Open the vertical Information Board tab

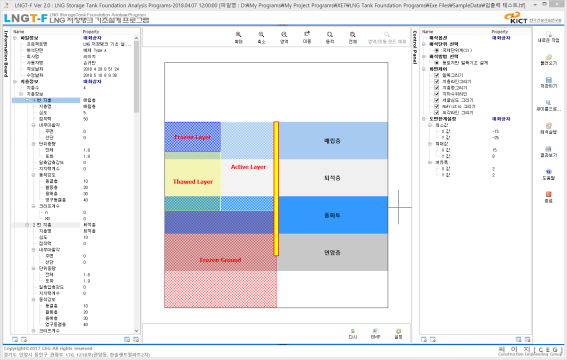tap(6, 53)
